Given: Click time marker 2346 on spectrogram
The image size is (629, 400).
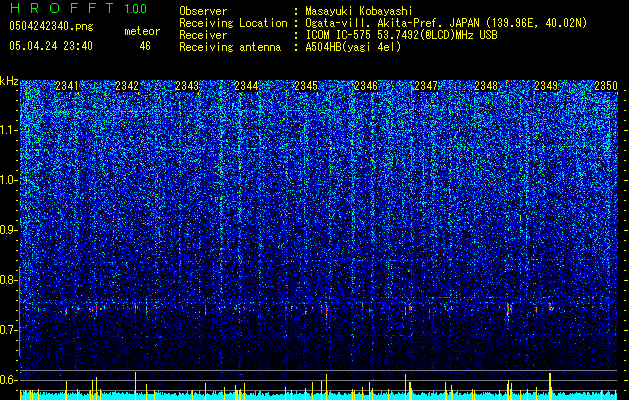Looking at the screenshot, I should (366, 86).
